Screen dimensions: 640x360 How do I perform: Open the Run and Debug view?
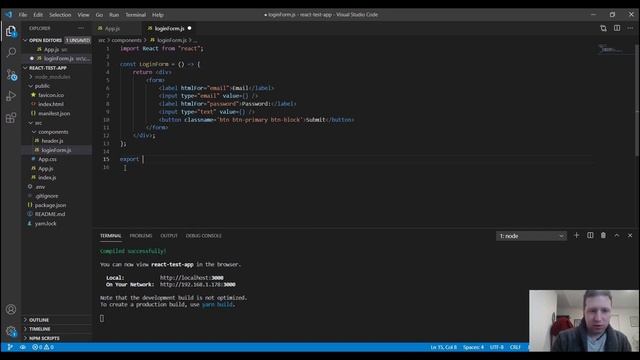click(11, 96)
